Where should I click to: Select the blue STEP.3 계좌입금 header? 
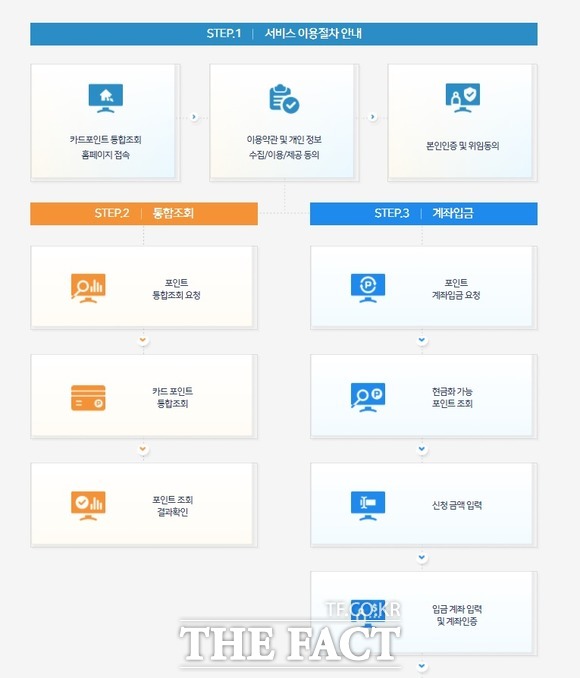[424, 214]
